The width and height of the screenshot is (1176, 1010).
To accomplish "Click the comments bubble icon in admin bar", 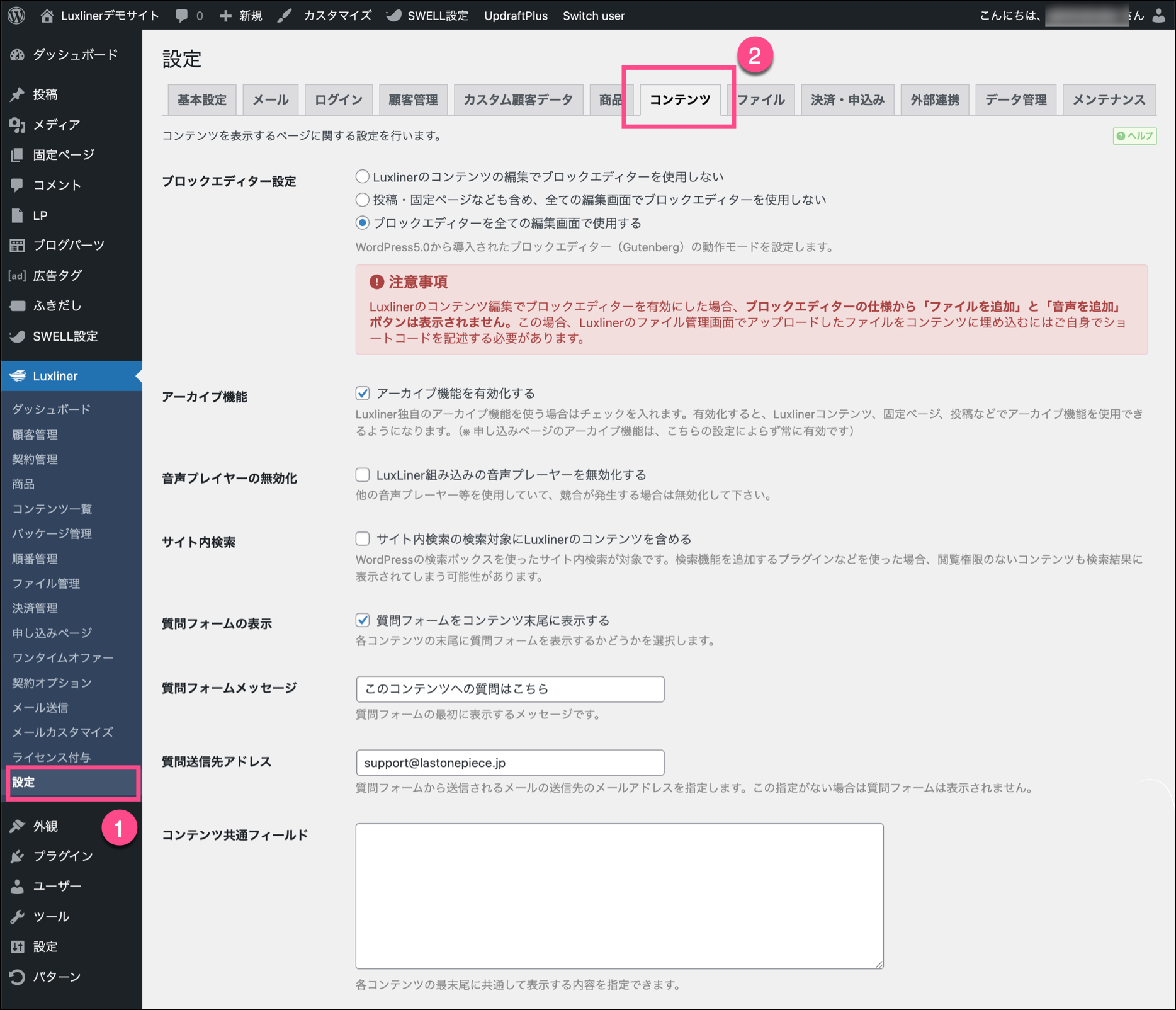I will point(182,16).
